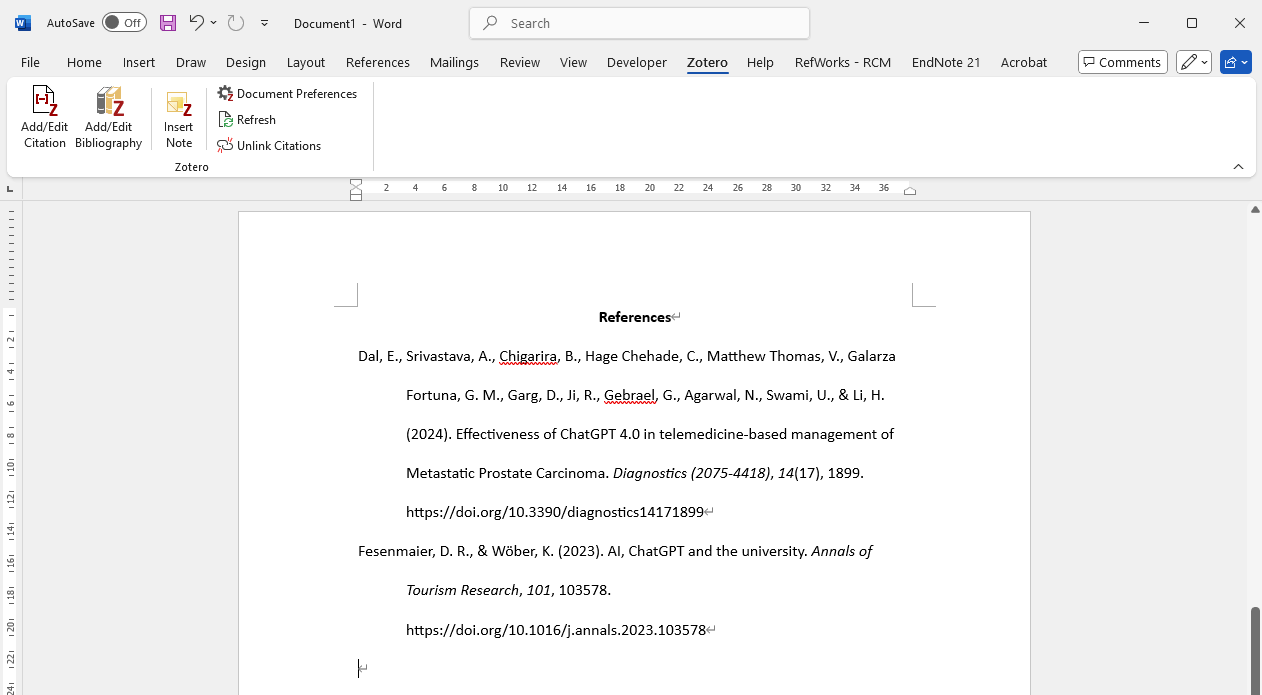Expand the Undo history dropdown arrow

click(214, 23)
